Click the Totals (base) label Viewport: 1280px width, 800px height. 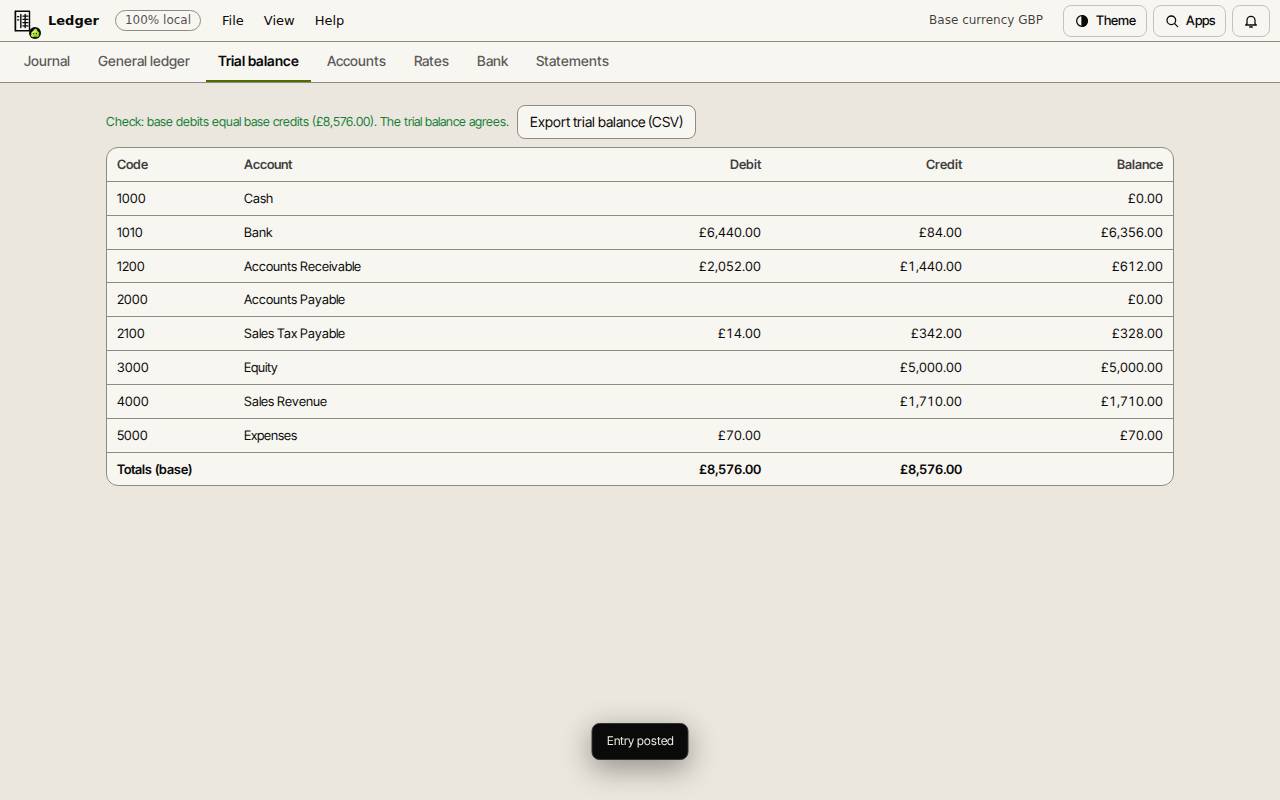pos(154,469)
